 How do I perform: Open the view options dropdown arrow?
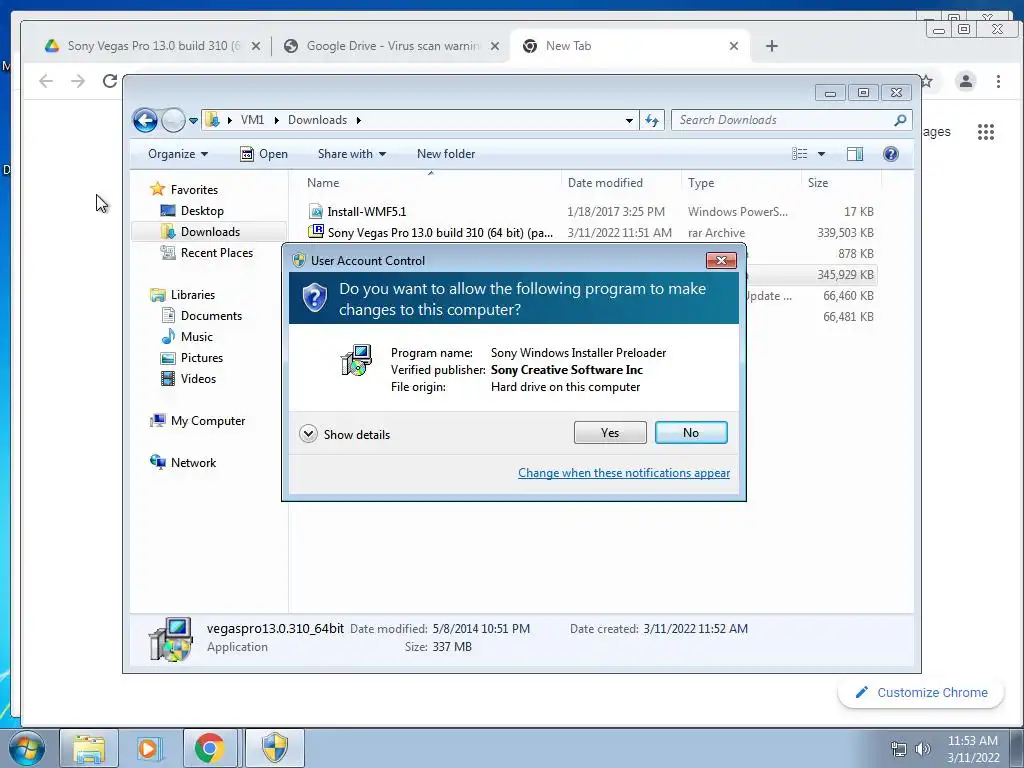point(822,154)
